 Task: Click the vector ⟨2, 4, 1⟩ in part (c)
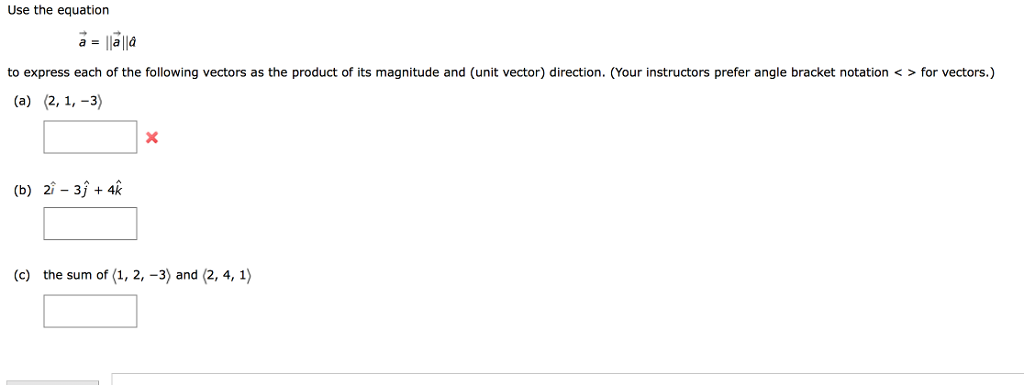pyautogui.click(x=227, y=275)
